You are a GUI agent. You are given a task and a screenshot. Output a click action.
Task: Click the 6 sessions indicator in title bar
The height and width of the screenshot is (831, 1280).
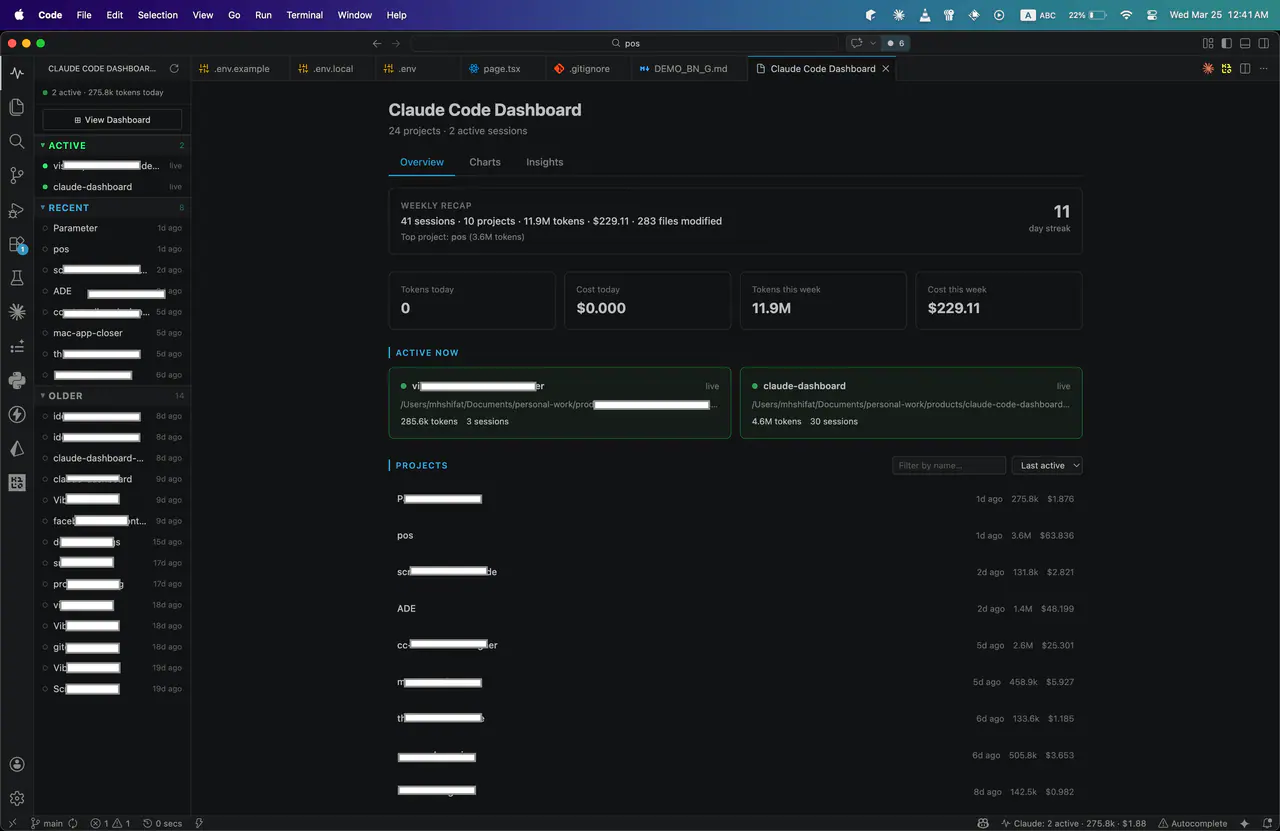[x=895, y=43]
